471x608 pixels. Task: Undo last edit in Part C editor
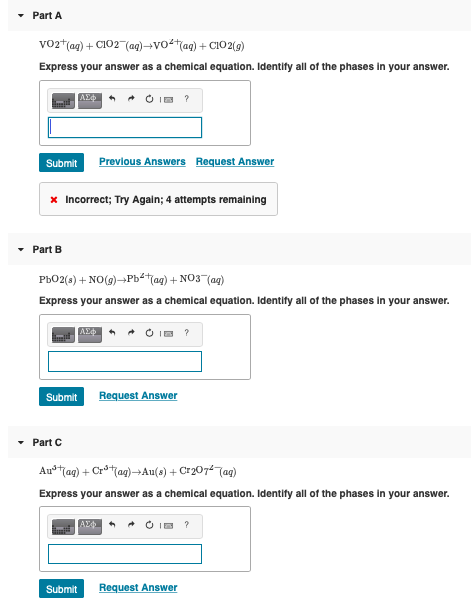(x=112, y=525)
